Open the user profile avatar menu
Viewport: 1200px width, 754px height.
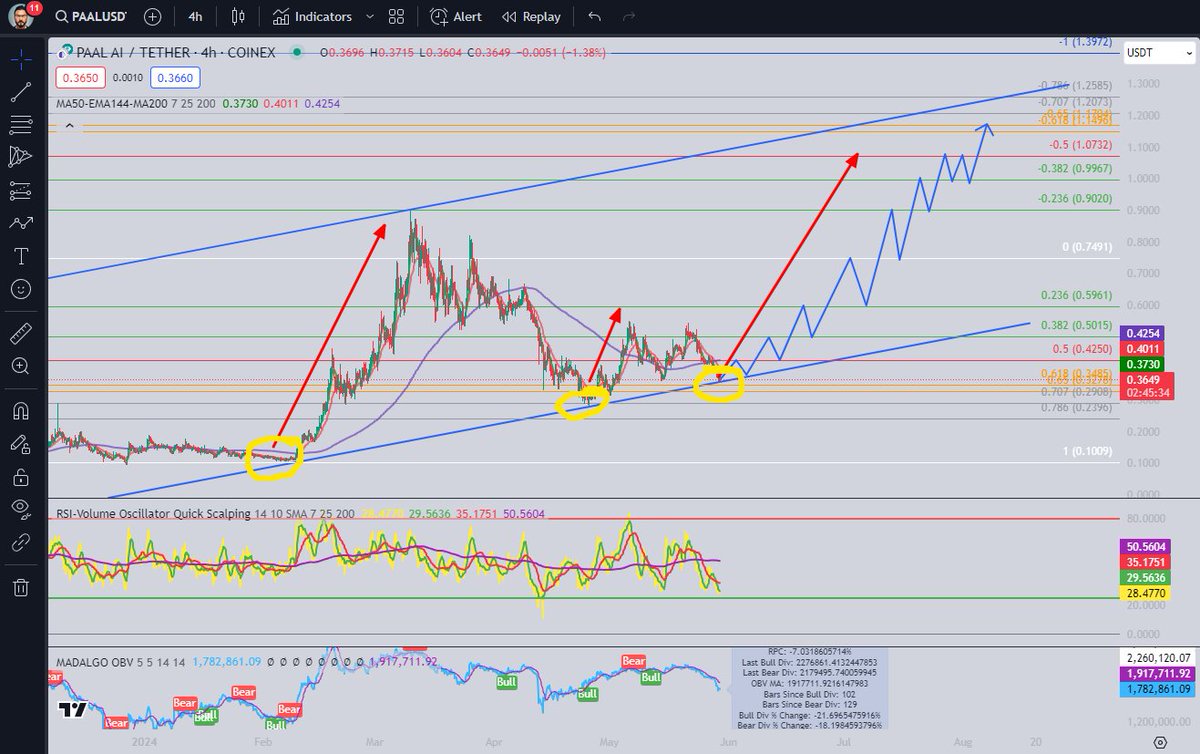click(23, 17)
